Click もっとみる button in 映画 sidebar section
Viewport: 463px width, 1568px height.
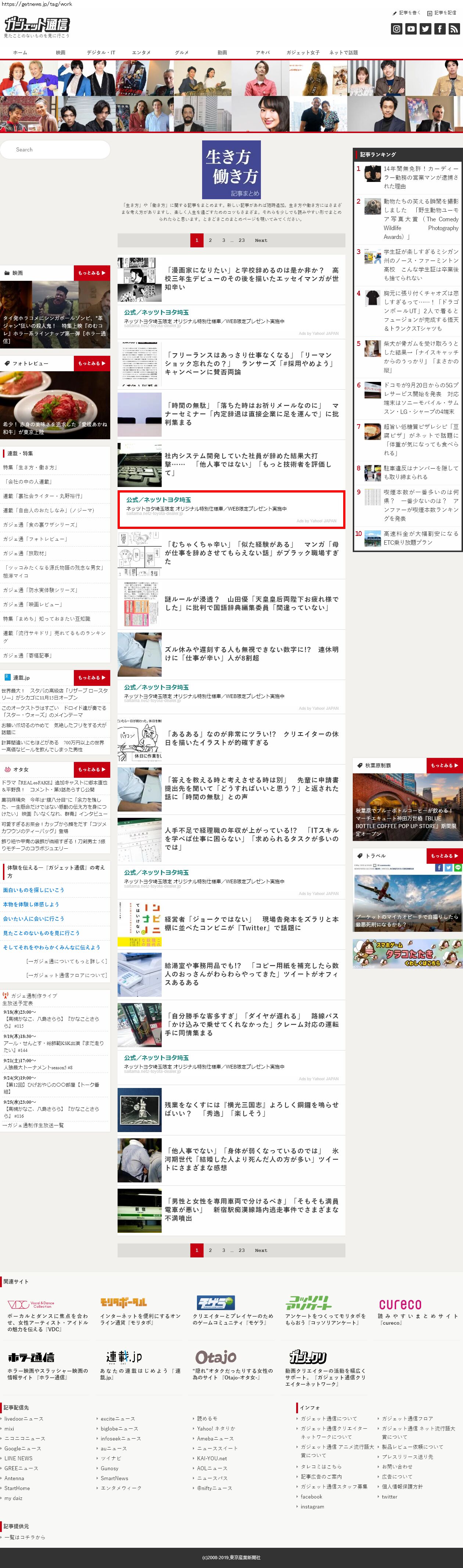92,273
